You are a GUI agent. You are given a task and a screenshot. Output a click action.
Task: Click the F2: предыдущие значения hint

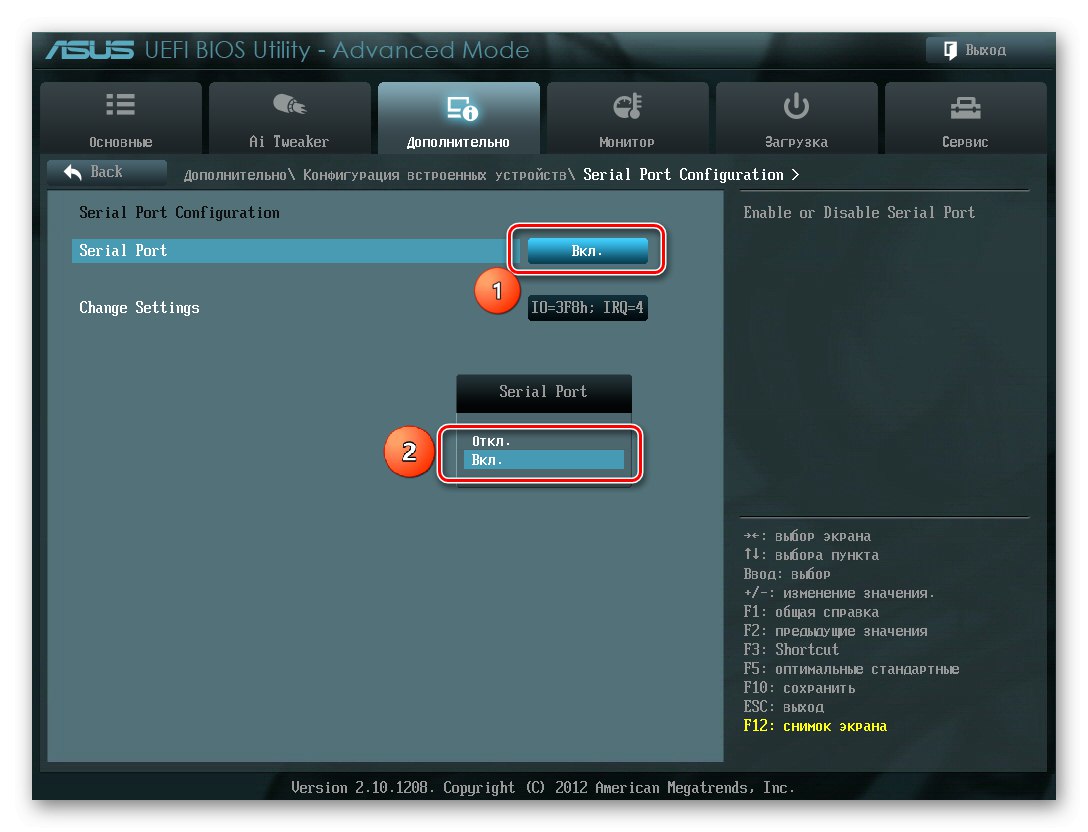click(835, 631)
